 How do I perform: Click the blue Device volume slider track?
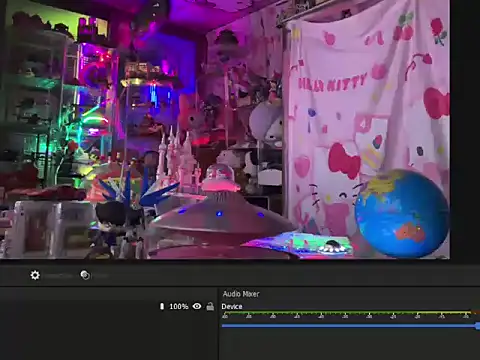coord(349,326)
